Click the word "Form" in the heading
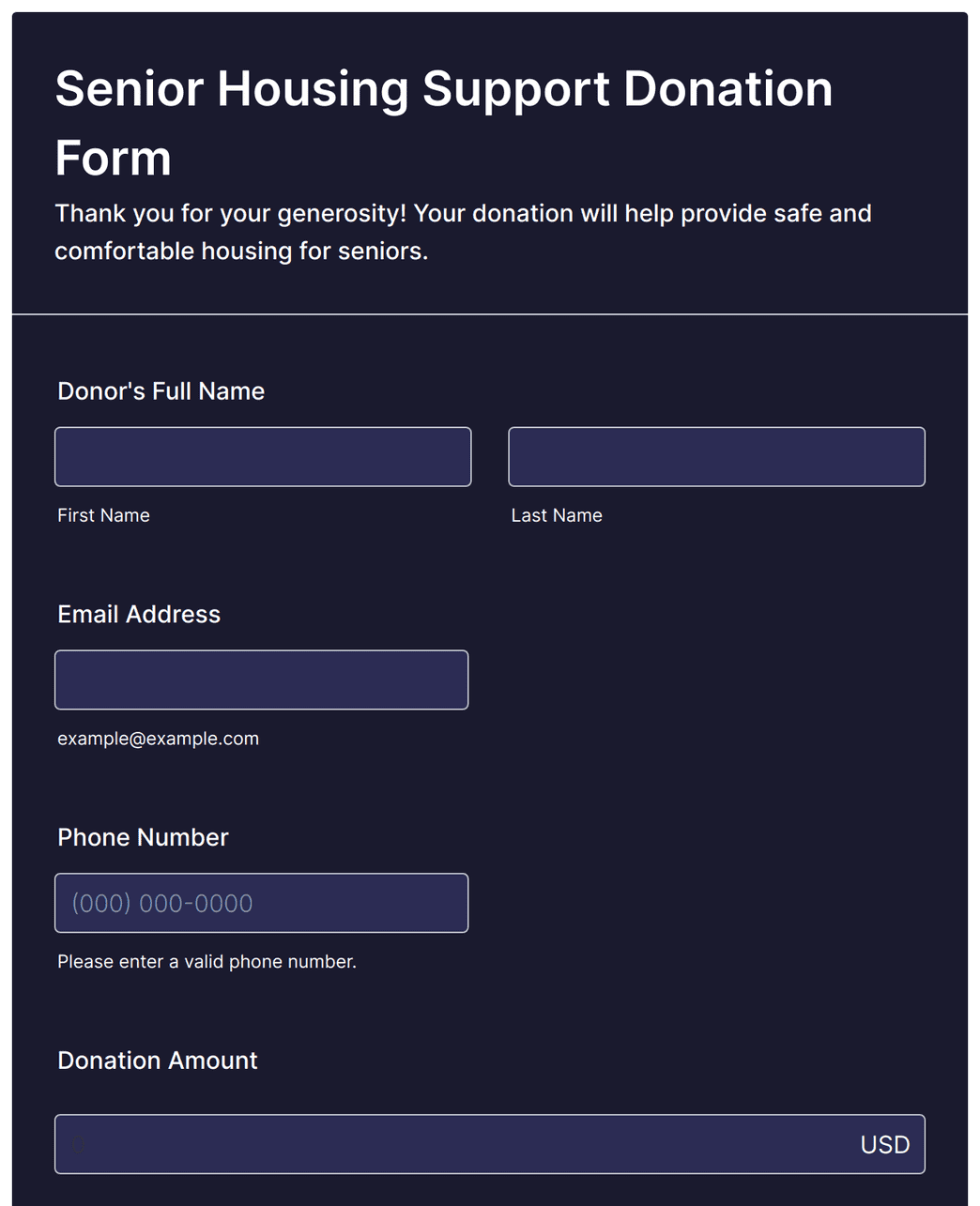980x1206 pixels. pos(113,158)
